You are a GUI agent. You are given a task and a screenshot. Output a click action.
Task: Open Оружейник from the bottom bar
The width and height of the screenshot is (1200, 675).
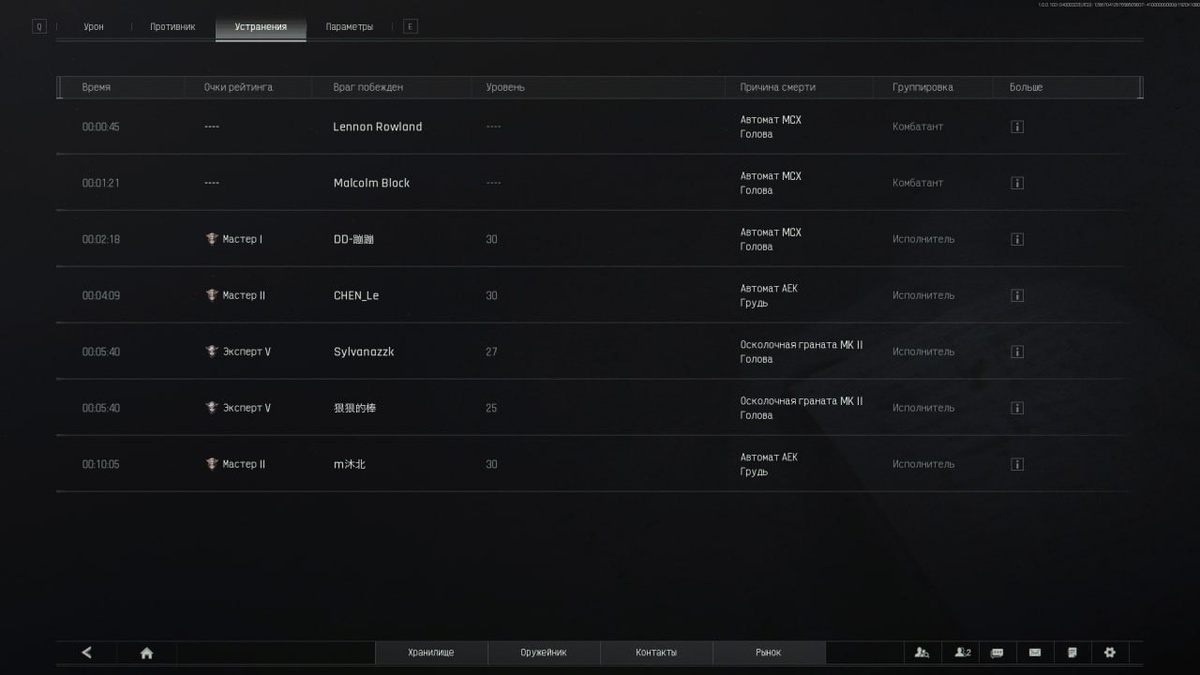544,653
